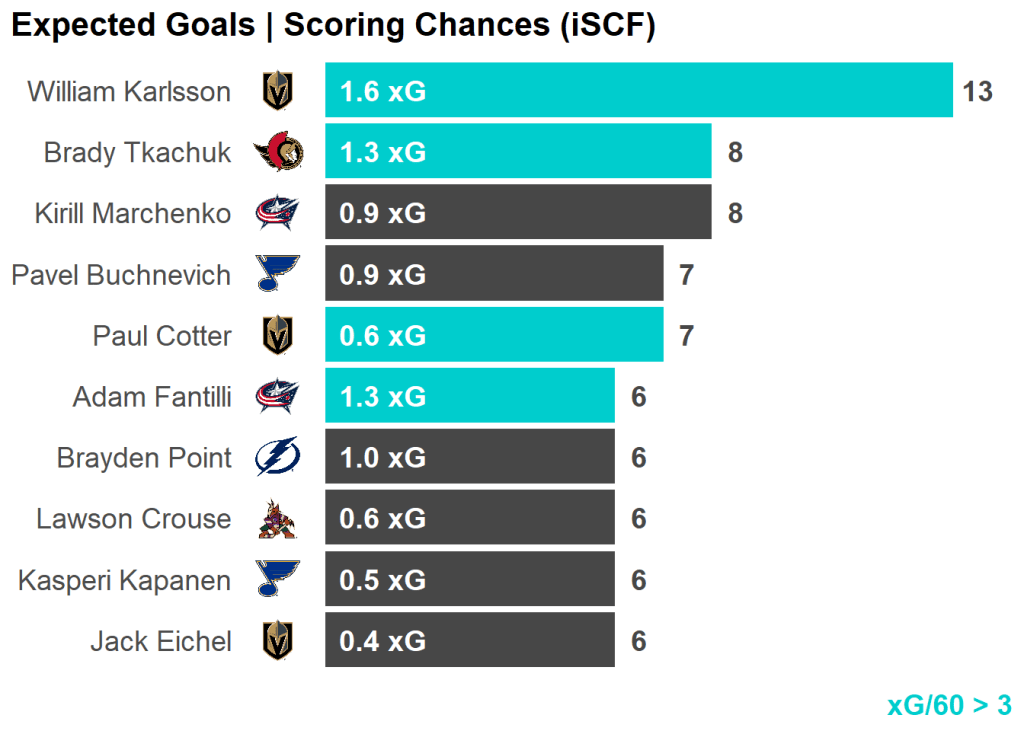Click the 13 scoring chances value for Karlsson

[977, 92]
